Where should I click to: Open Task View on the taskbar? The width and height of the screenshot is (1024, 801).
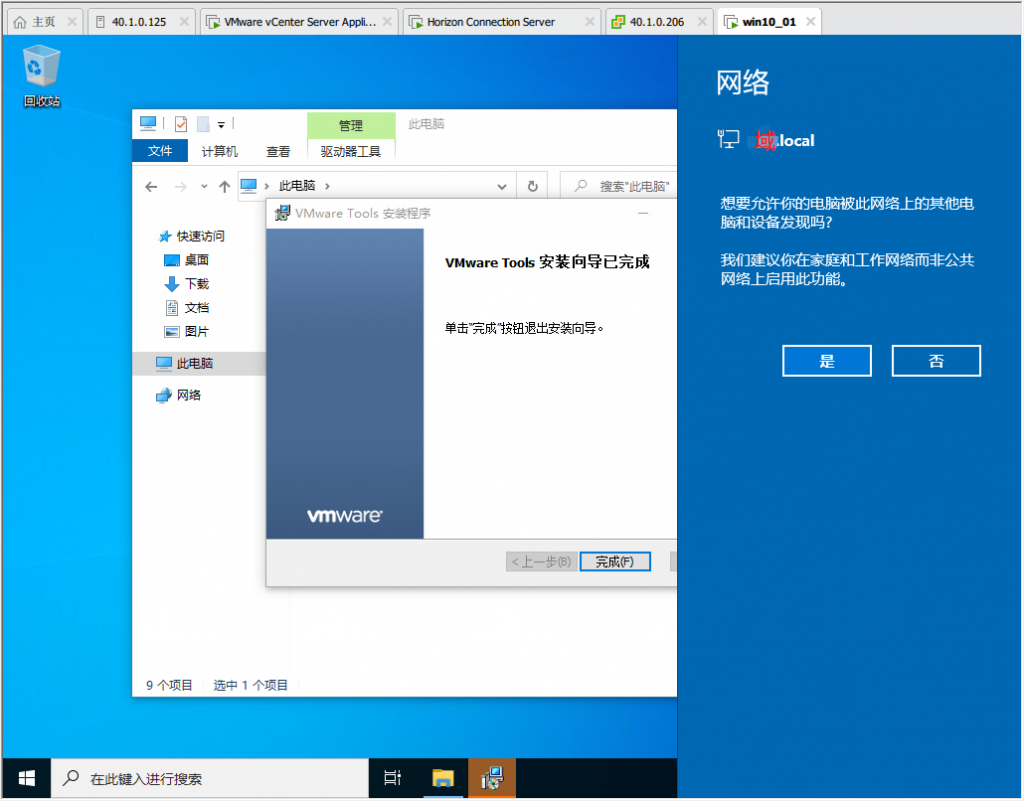(392, 778)
